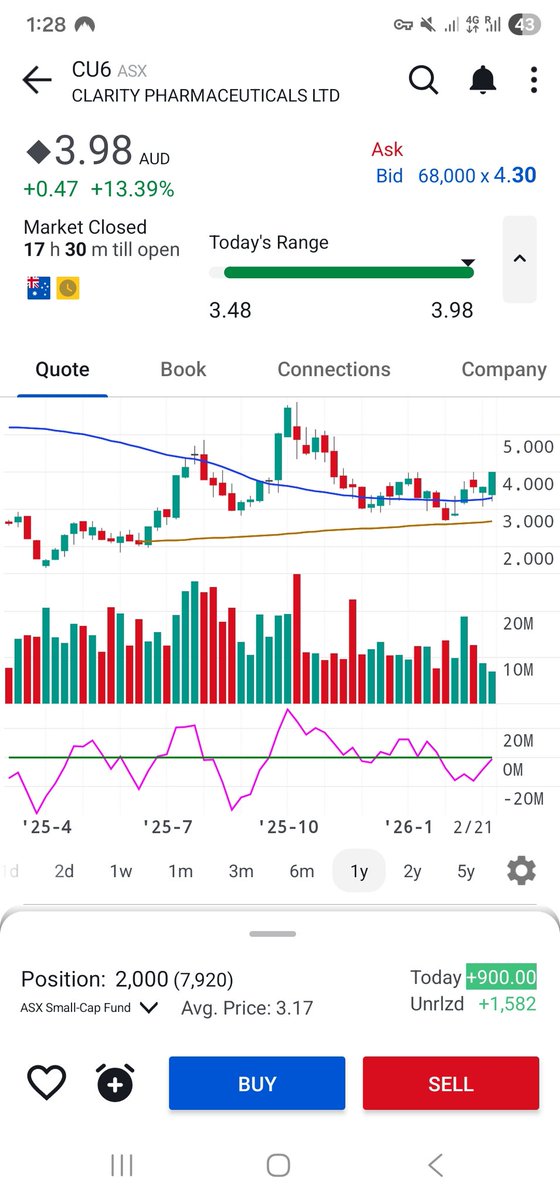
Task: Select 5y chart timeframe
Action: pos(466,871)
